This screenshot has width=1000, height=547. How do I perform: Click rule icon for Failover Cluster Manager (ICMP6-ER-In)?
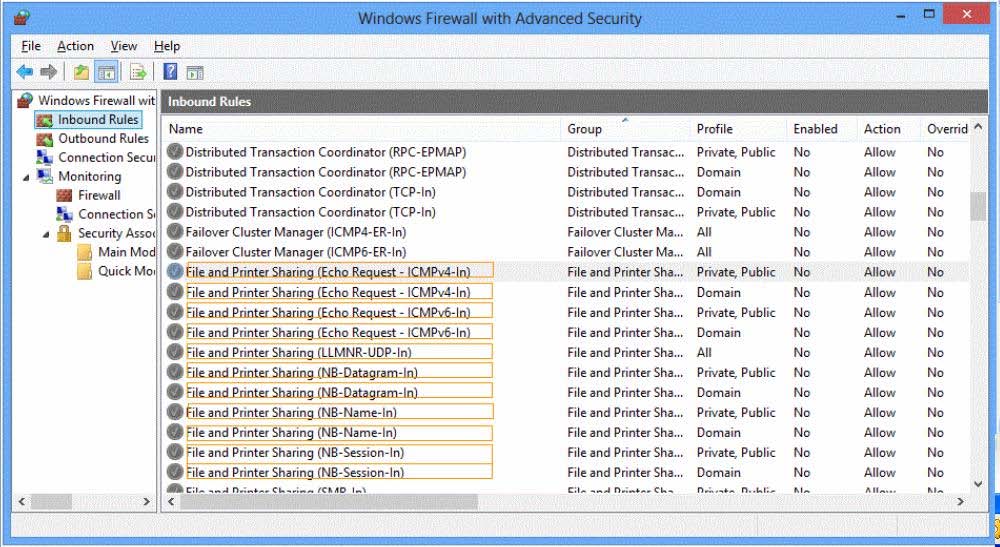pos(175,251)
